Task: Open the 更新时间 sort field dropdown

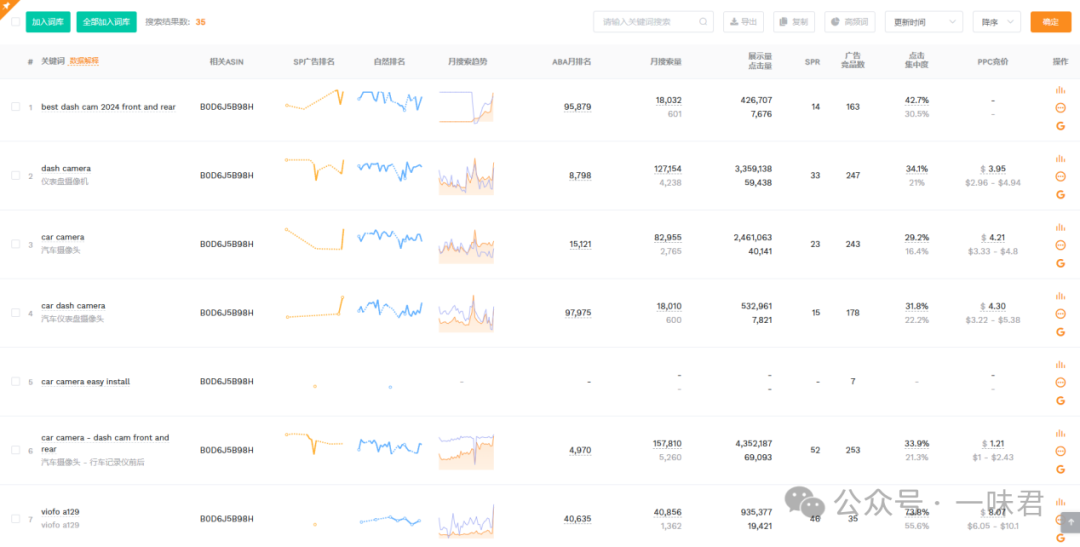Action: point(924,21)
